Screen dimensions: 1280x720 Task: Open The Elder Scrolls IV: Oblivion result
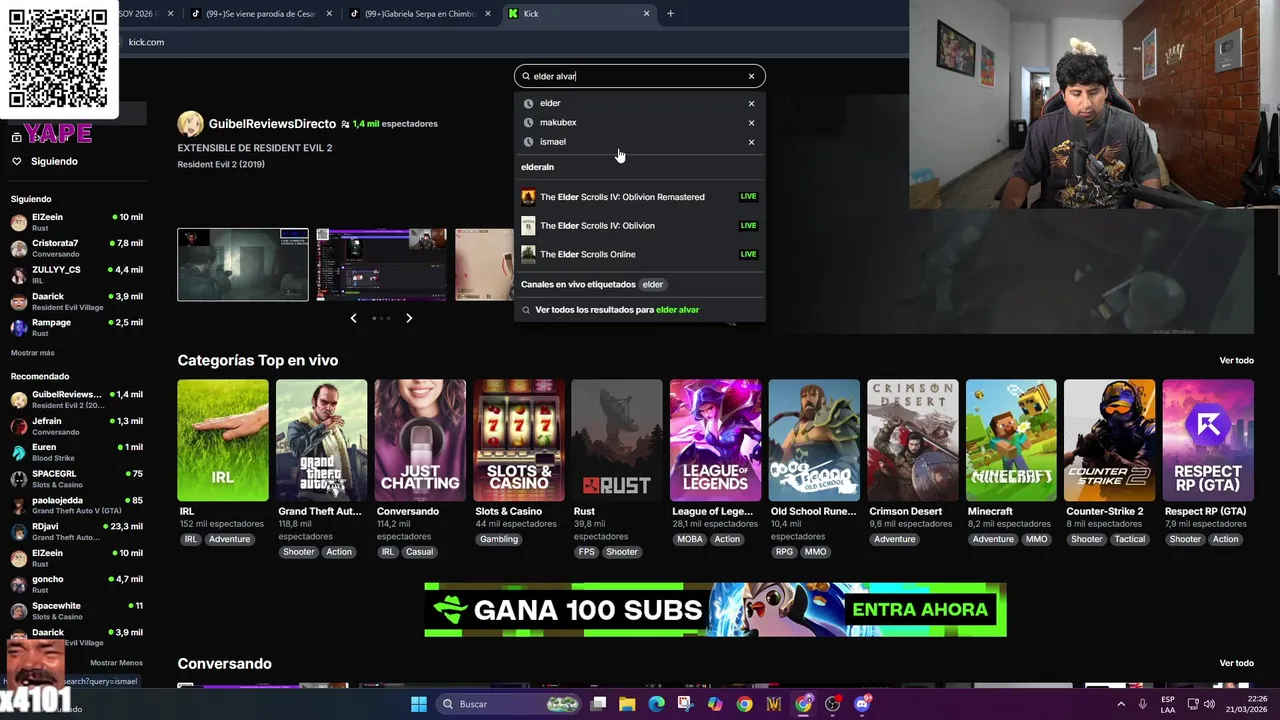click(x=640, y=225)
